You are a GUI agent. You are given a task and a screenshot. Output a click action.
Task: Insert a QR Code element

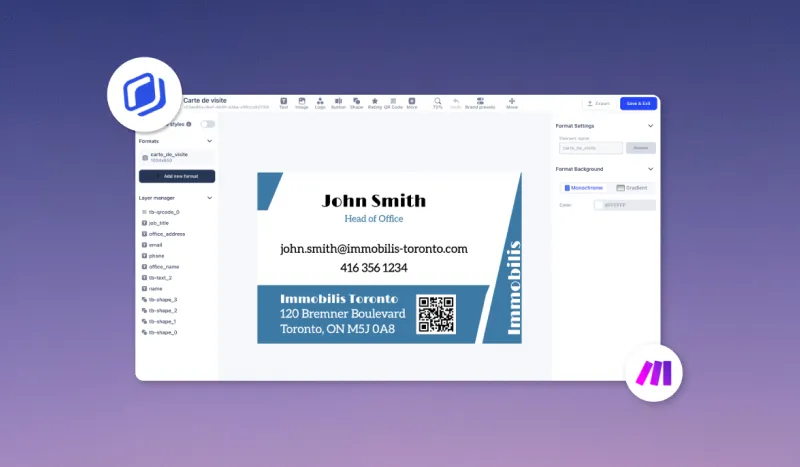(393, 103)
